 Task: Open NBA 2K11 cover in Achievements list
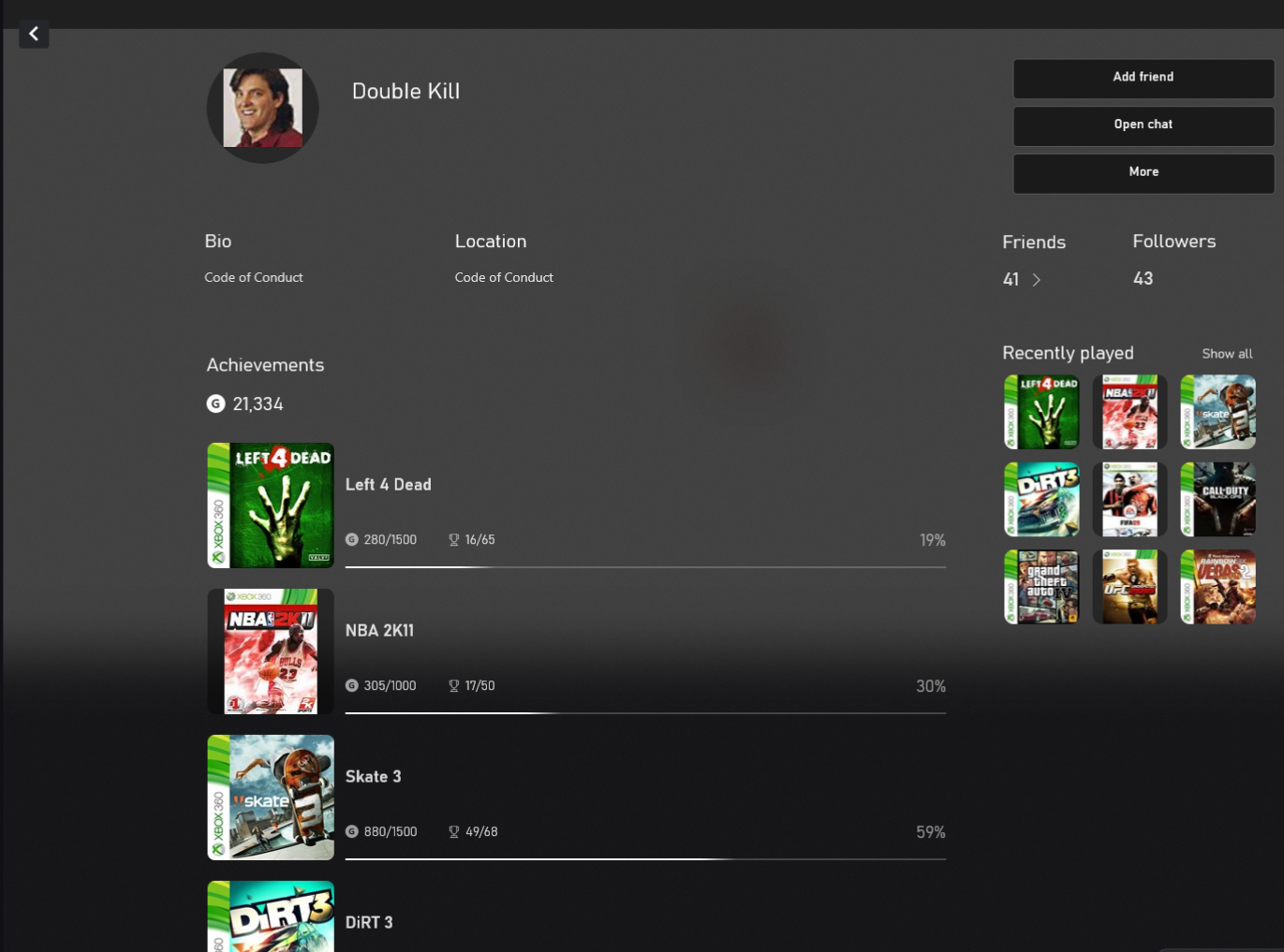point(271,652)
